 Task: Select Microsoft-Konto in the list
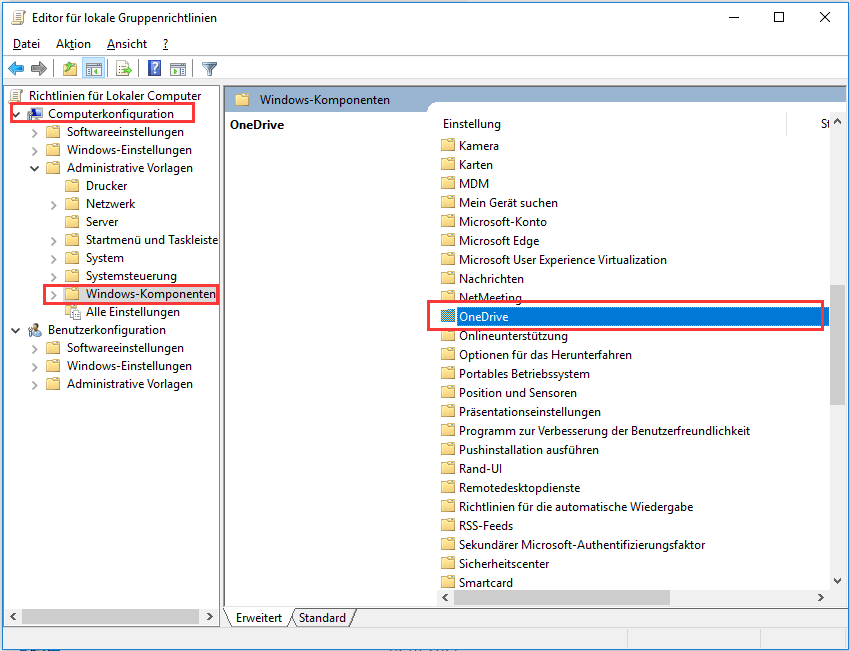click(x=503, y=221)
